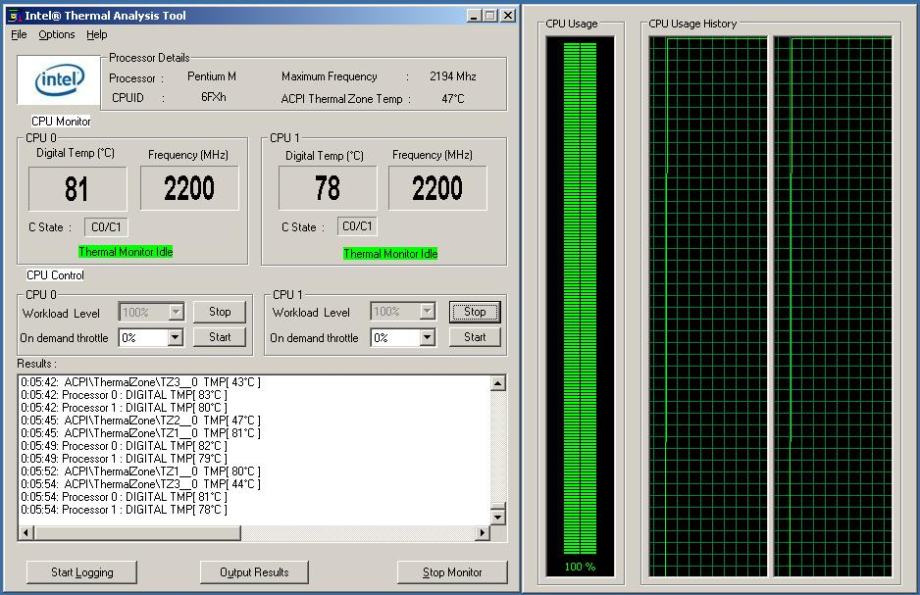
Task: Expand CPU 0 On demand throttle dropdown
Action: [176, 338]
